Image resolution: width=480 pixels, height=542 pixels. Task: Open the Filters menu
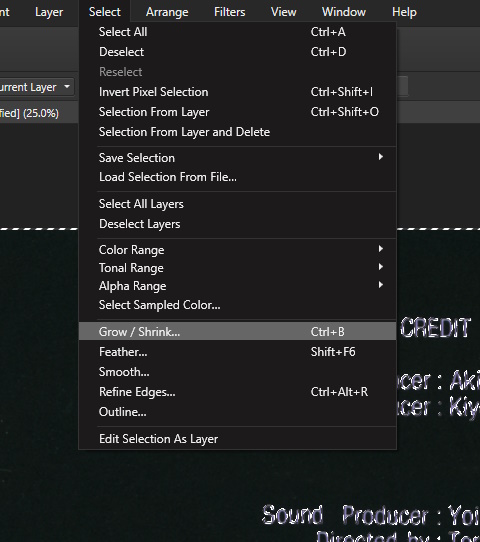pos(229,12)
